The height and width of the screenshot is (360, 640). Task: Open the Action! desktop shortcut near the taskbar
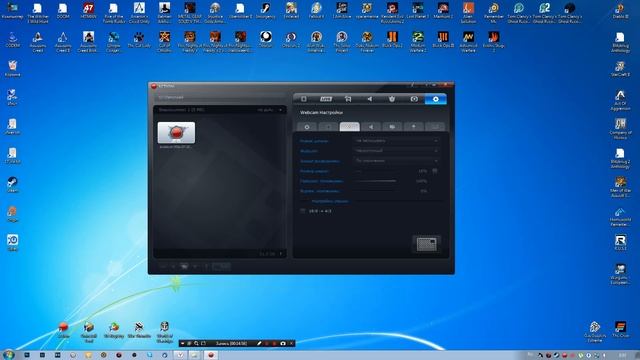pyautogui.click(x=63, y=330)
